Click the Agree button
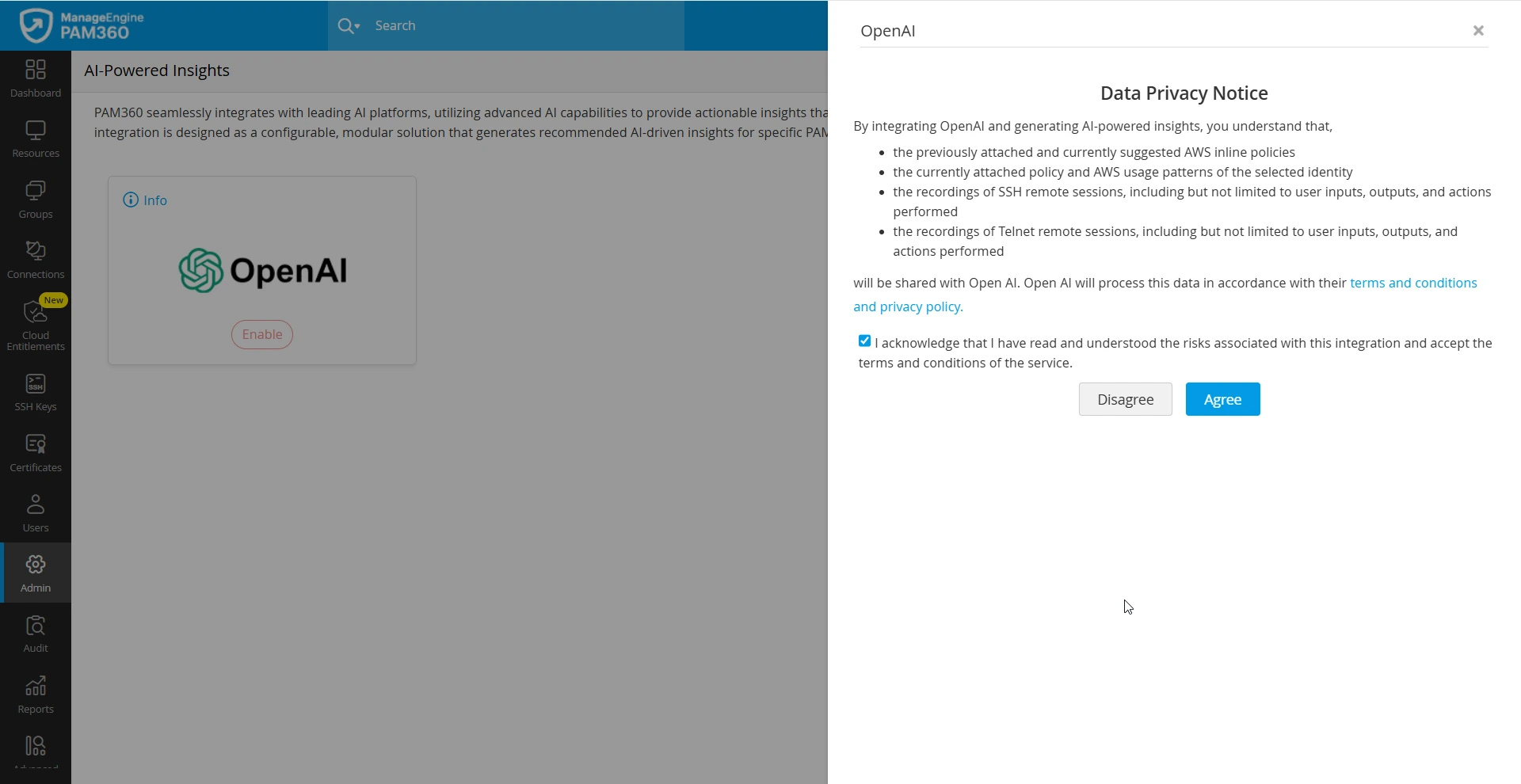The height and width of the screenshot is (784, 1521). click(1222, 399)
